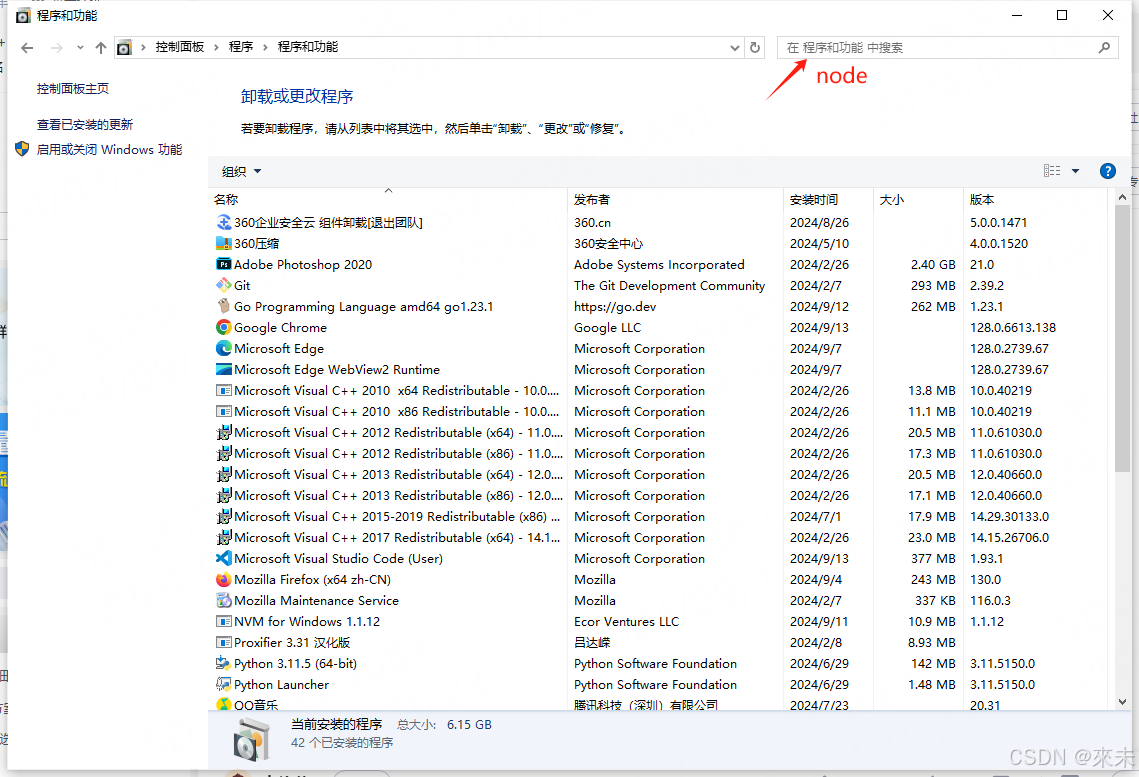
Task: Click the 卸载或更改程序 heading
Action: click(297, 96)
